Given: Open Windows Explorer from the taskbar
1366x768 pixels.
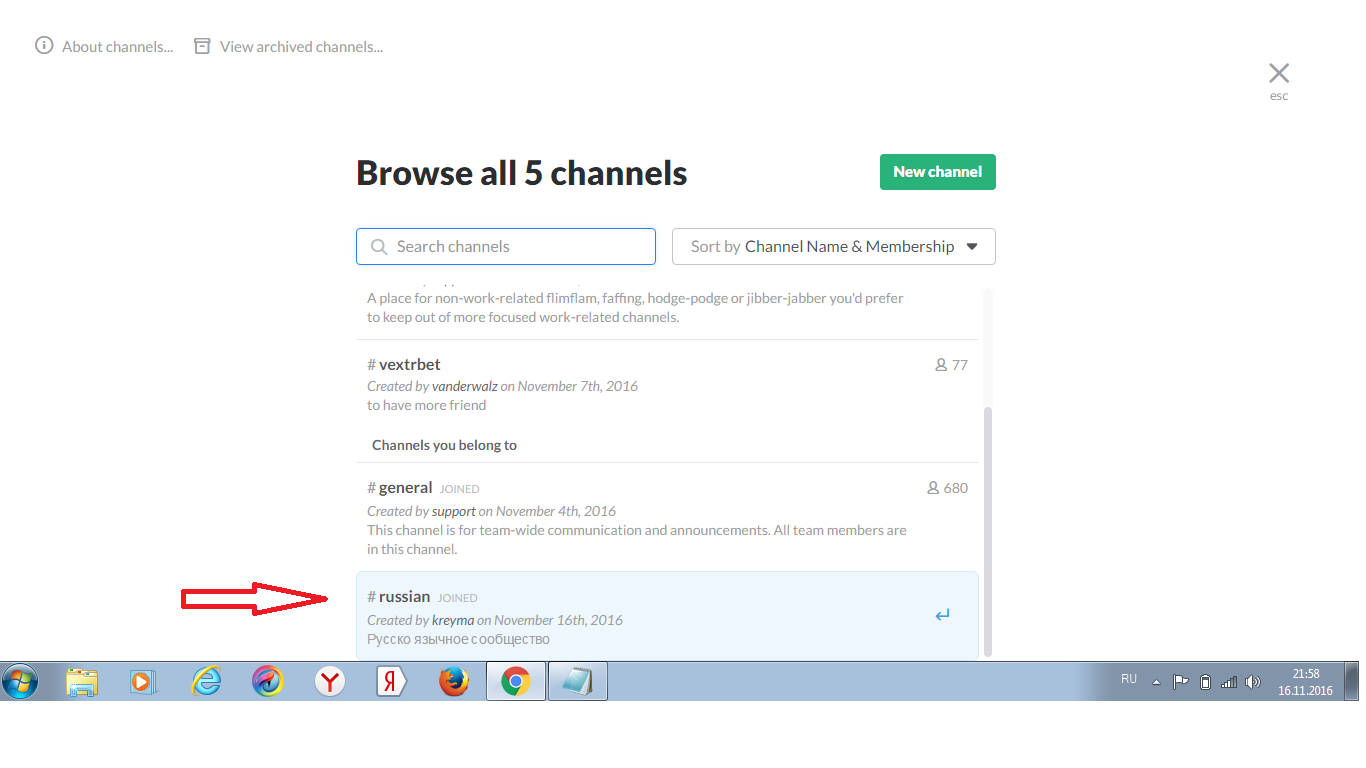Looking at the screenshot, I should point(82,682).
